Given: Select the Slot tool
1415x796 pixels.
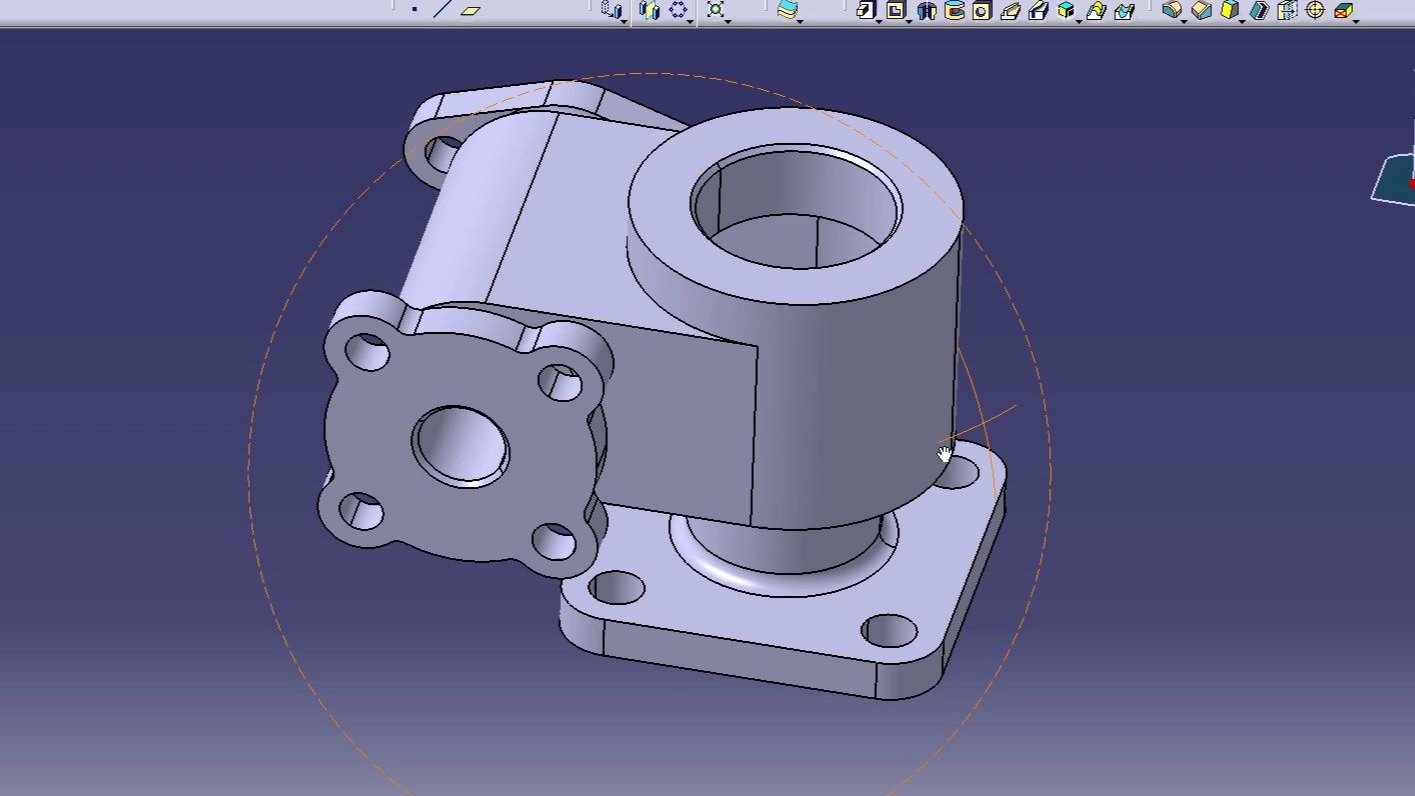Looking at the screenshot, I should pyautogui.click(x=1038, y=10).
